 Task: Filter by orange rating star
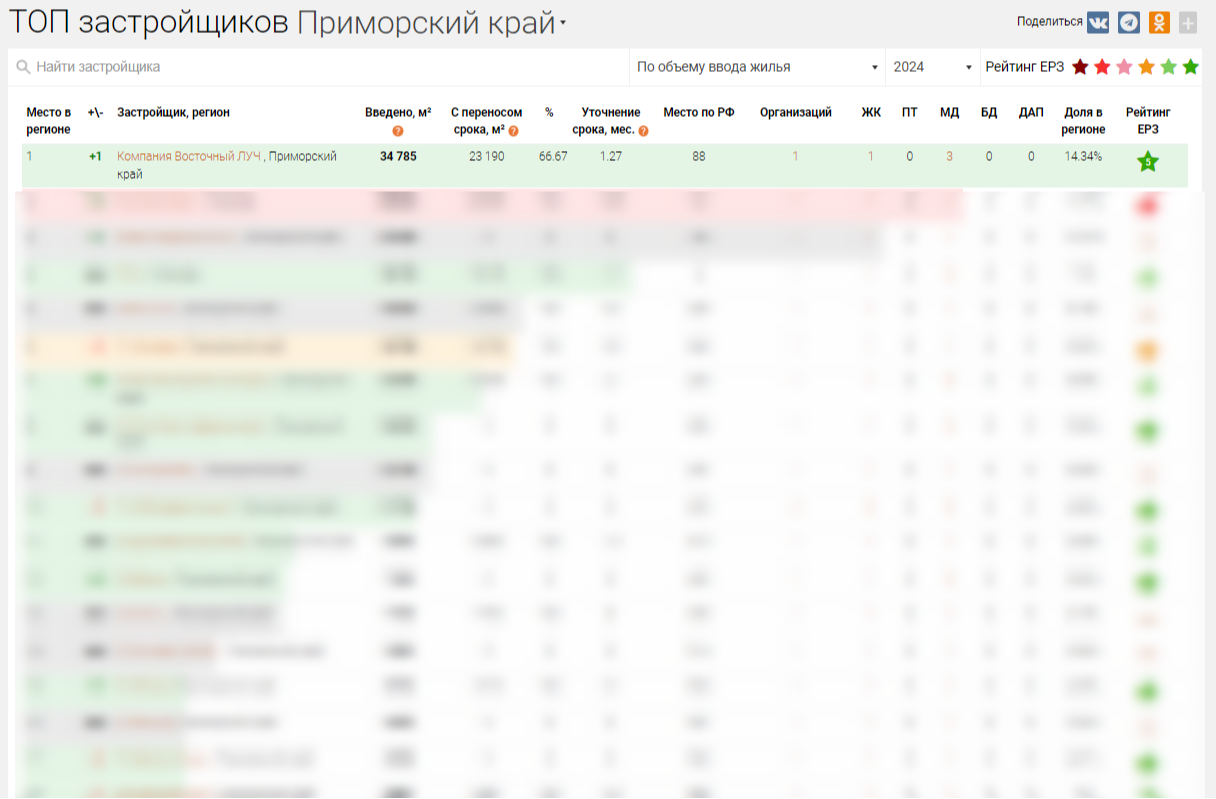(1146, 67)
